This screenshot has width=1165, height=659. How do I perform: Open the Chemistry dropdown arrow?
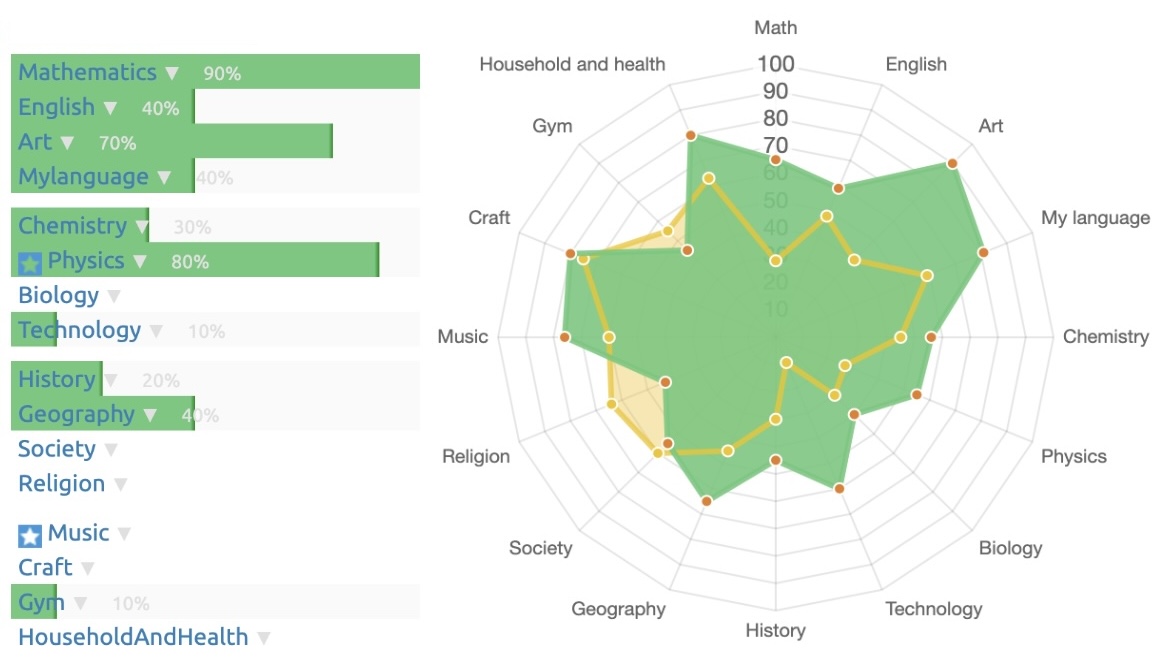coord(142,227)
